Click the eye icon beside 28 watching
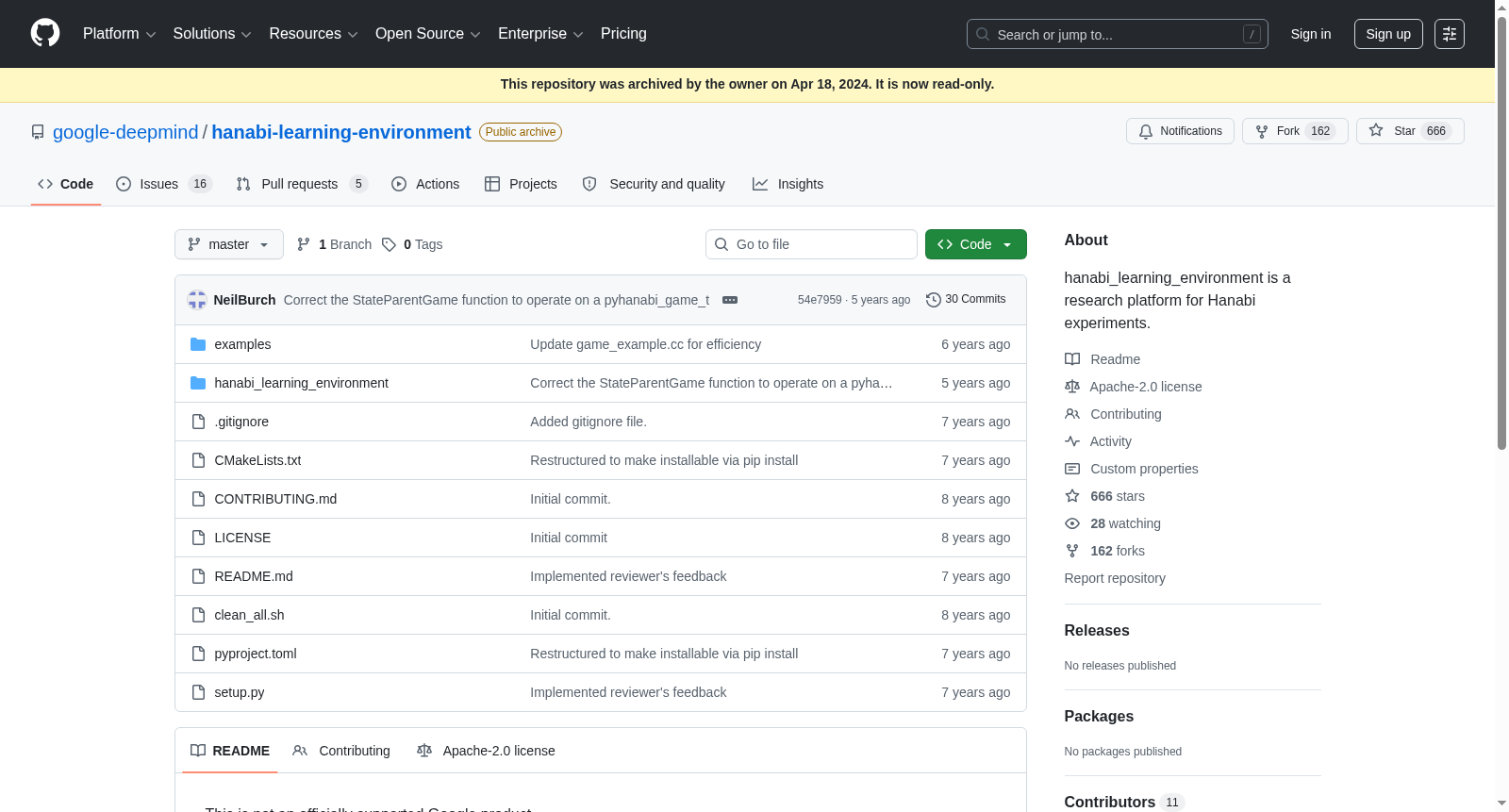The image size is (1509, 812). (1072, 523)
